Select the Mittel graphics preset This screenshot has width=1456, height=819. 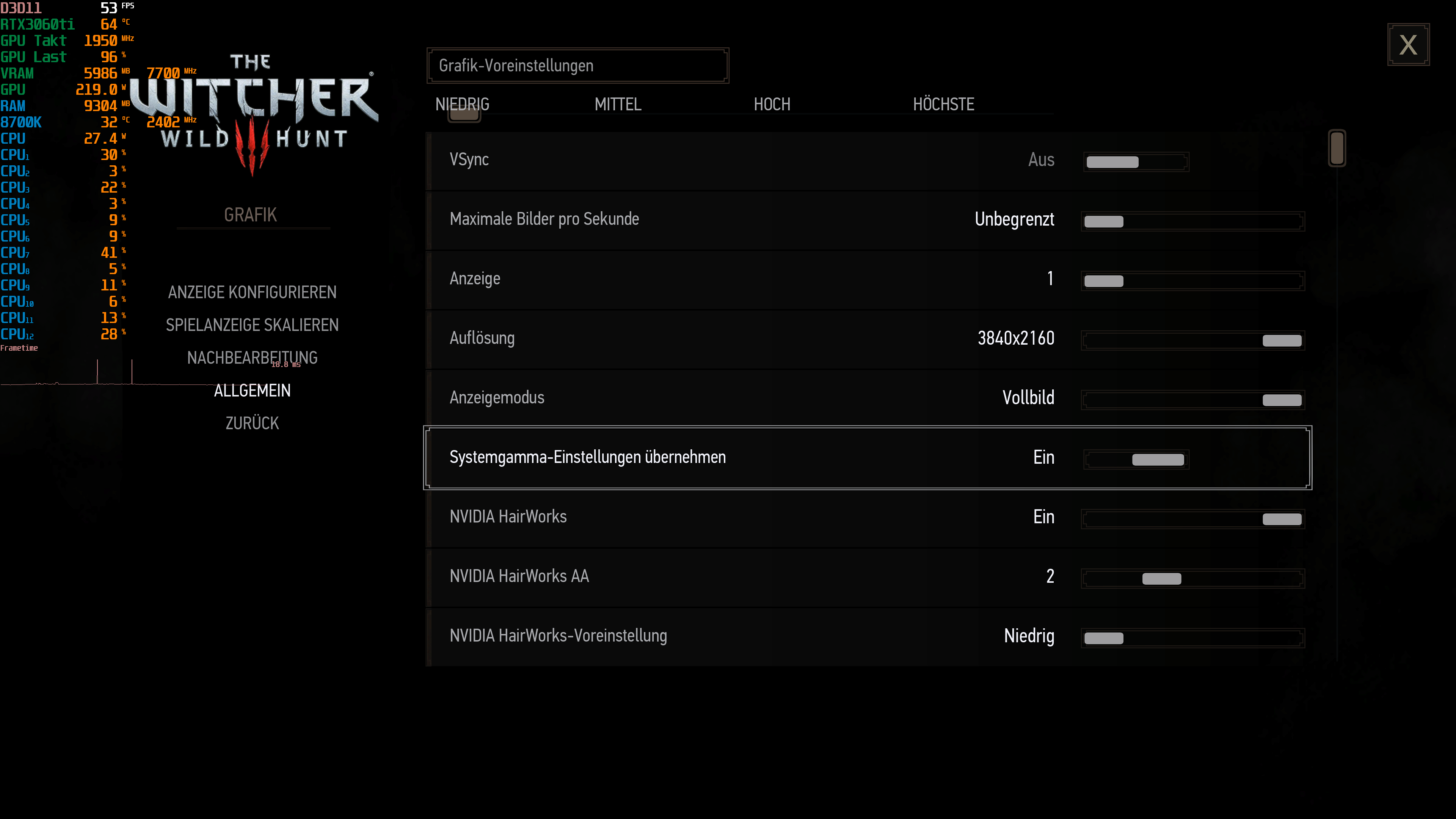[x=618, y=105]
